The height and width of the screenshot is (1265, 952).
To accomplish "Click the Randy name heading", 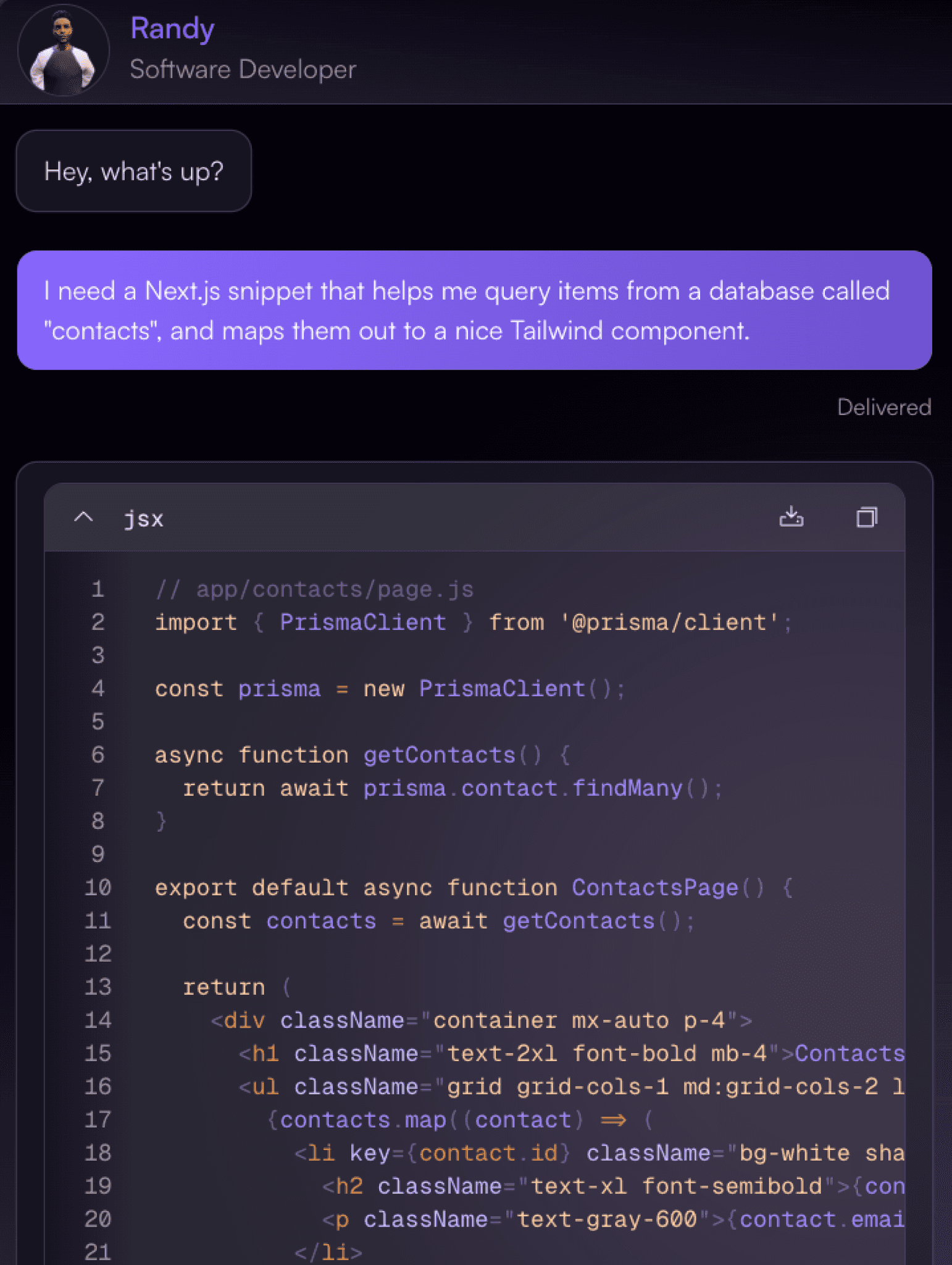I will 172,28.
